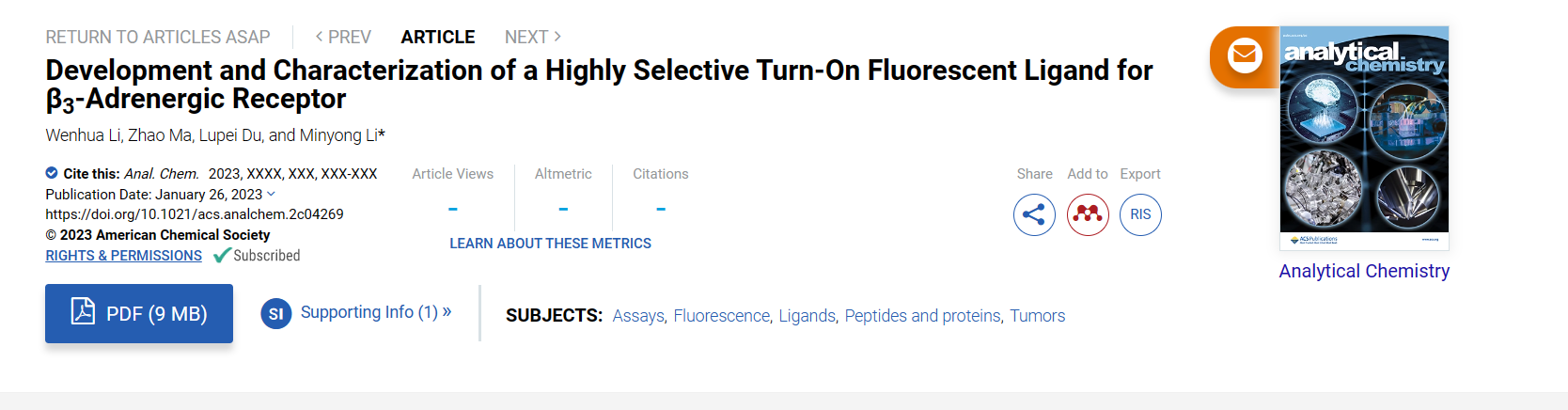1568x410 pixels.
Task: Click the Tumors subject link
Action: pos(1037,316)
